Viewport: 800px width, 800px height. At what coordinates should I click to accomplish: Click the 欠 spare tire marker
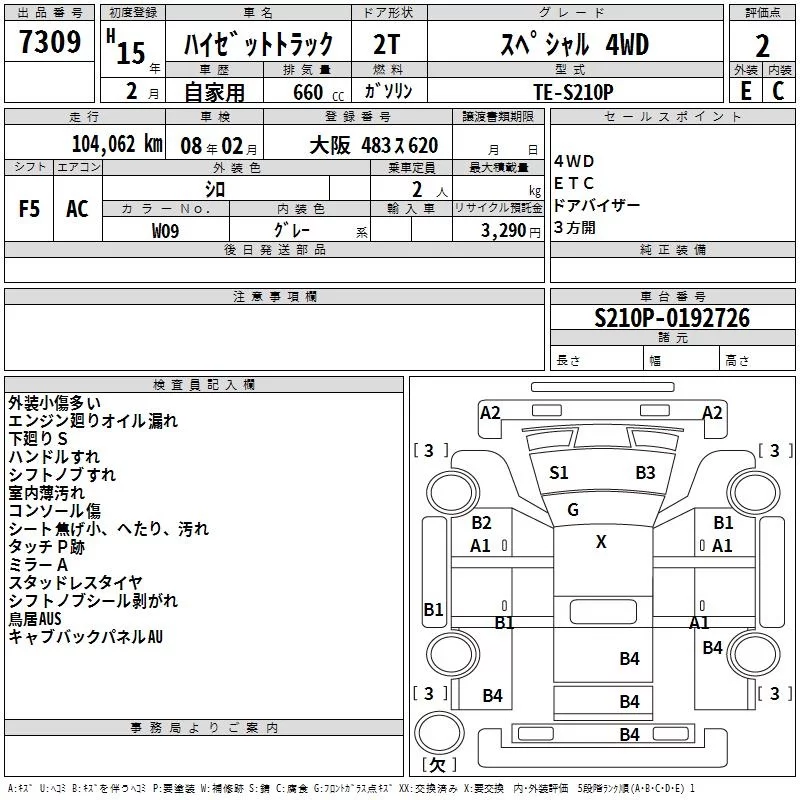(439, 765)
